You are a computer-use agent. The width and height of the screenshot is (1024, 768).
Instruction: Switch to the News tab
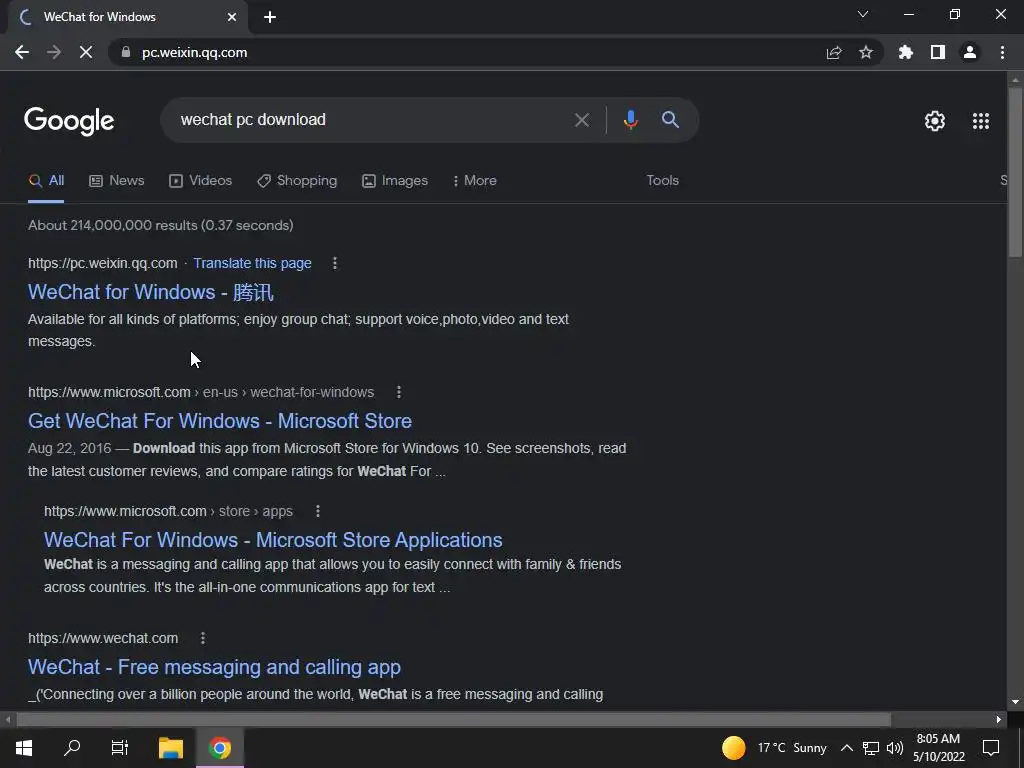coord(117,181)
